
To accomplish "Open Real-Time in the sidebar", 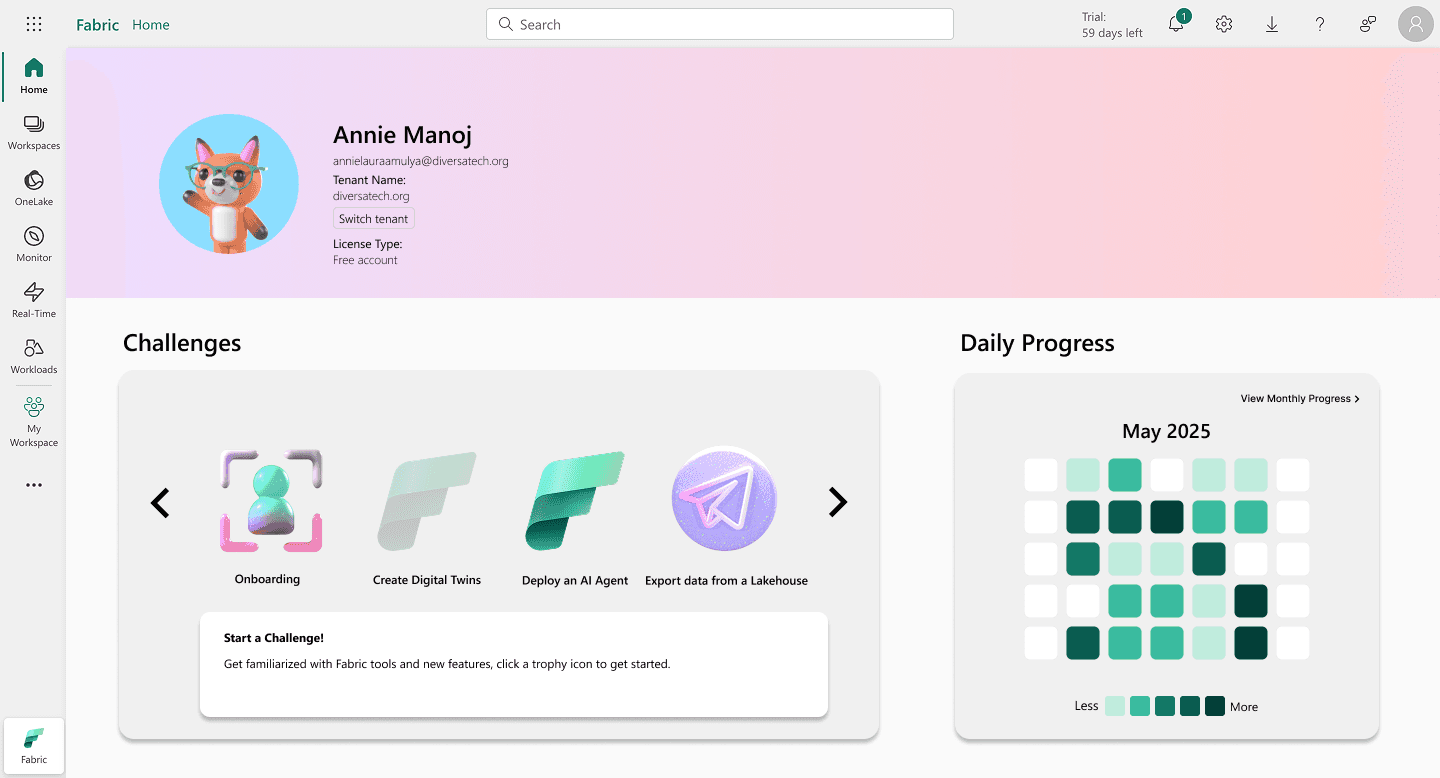I will coord(34,300).
